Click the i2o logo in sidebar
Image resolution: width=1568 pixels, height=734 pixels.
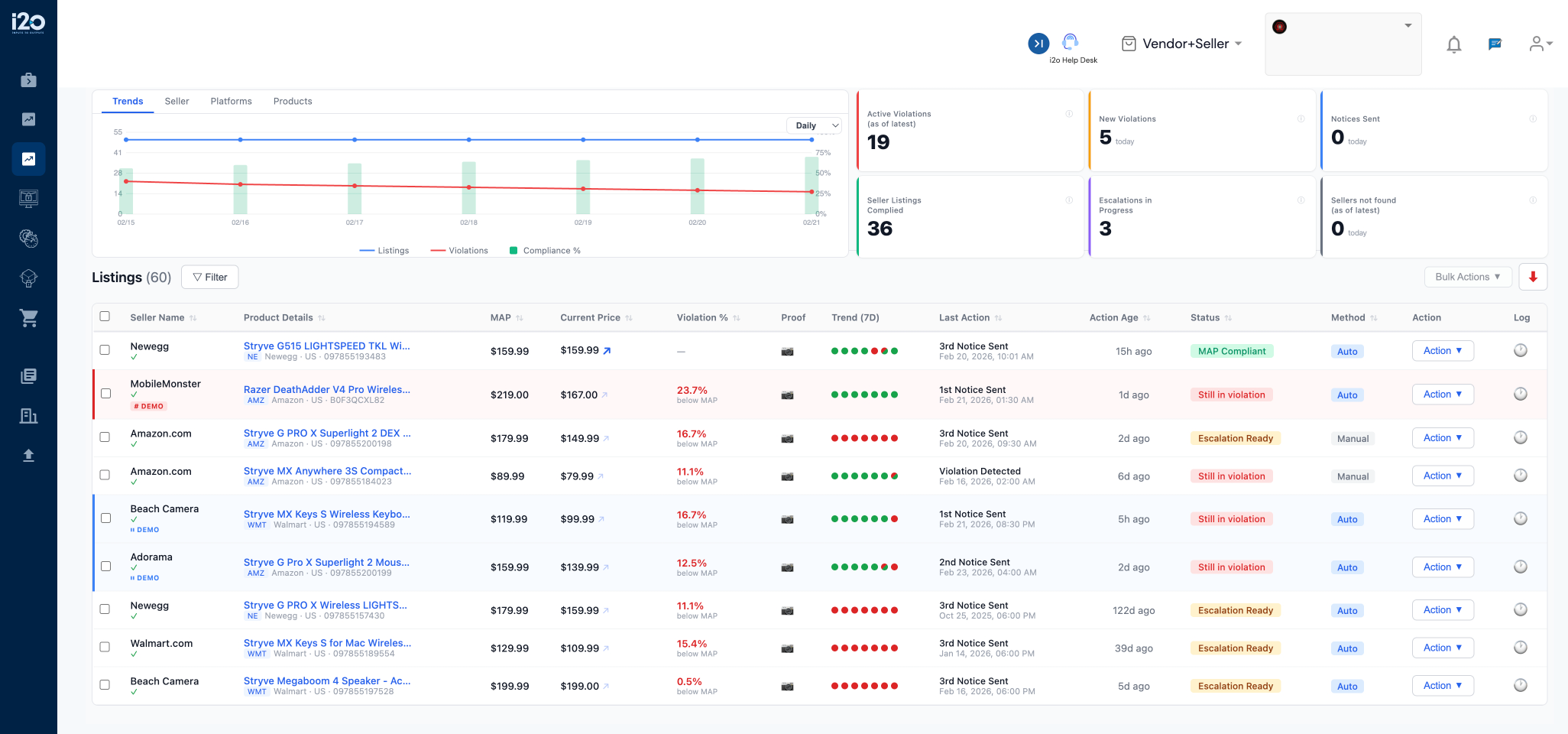pyautogui.click(x=28, y=23)
